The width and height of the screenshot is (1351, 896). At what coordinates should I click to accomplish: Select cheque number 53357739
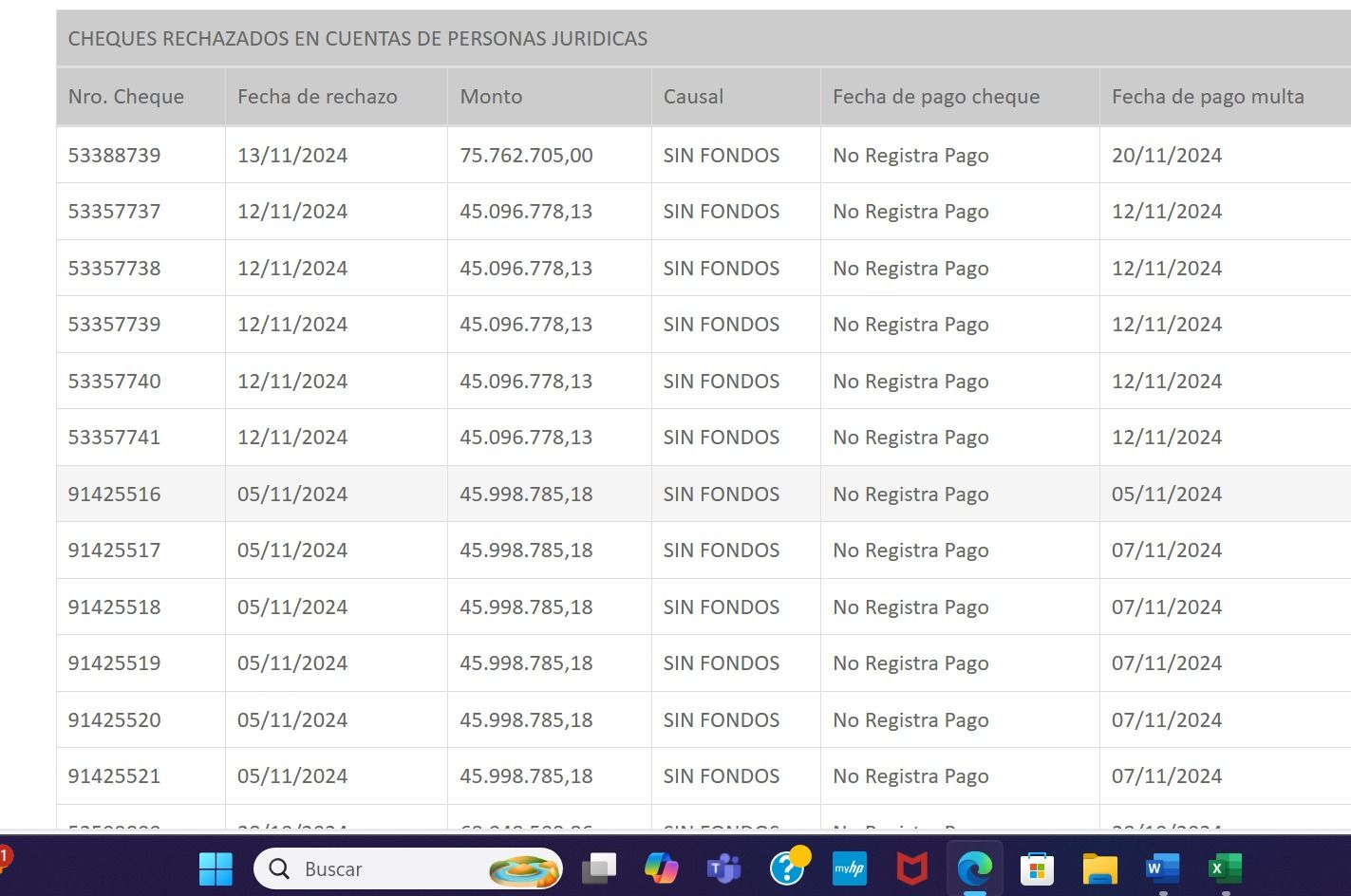point(115,324)
